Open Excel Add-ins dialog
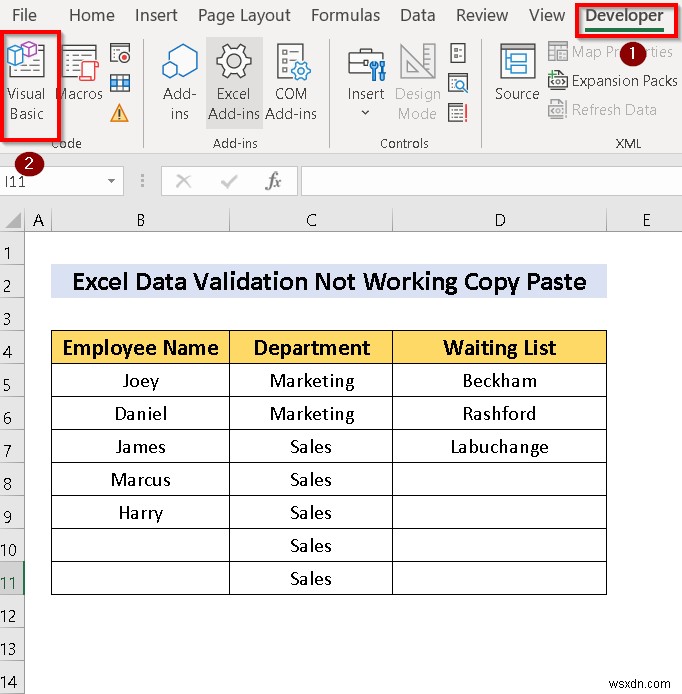The image size is (682, 694). coord(234,83)
